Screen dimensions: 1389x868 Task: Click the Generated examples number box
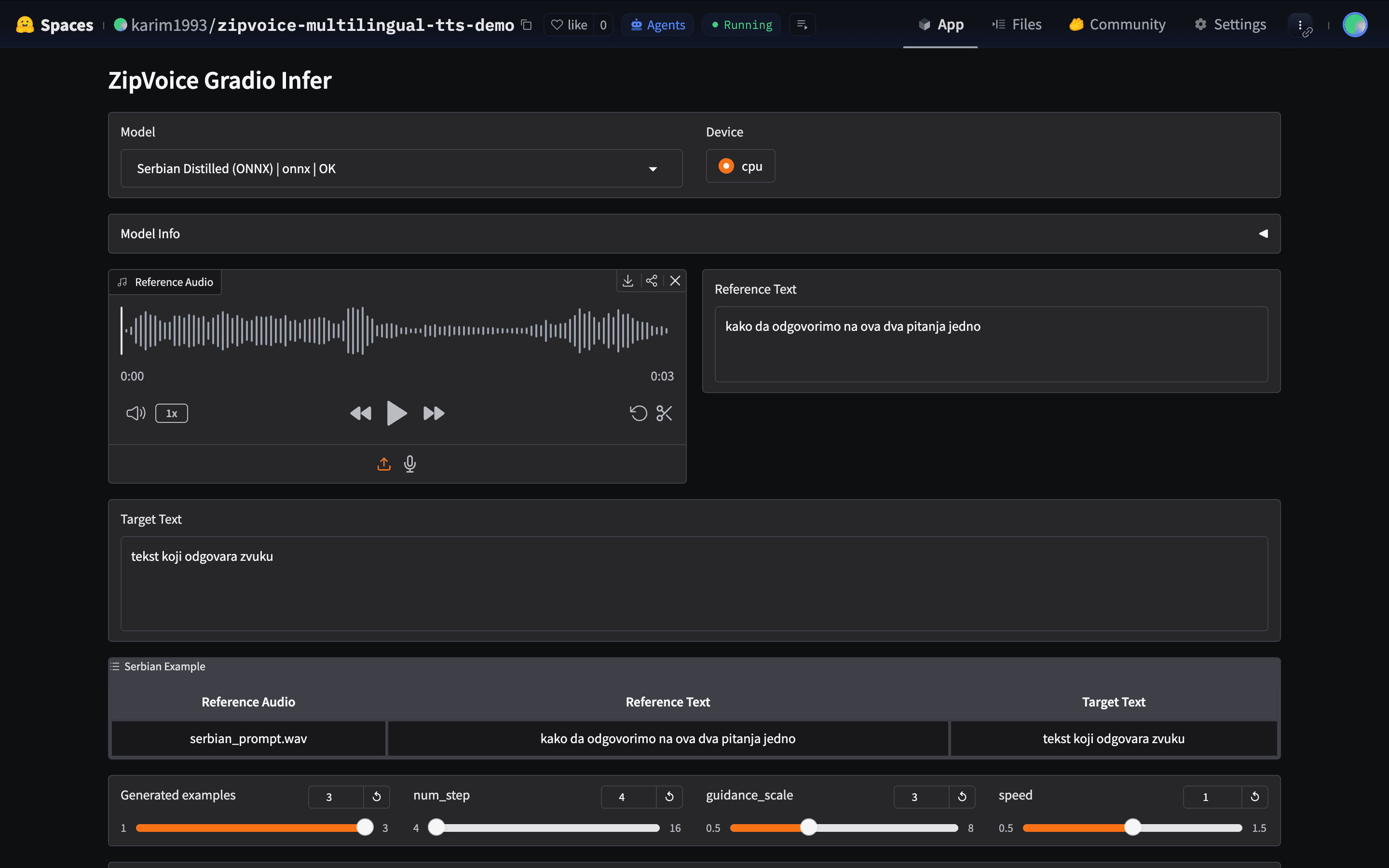click(336, 797)
